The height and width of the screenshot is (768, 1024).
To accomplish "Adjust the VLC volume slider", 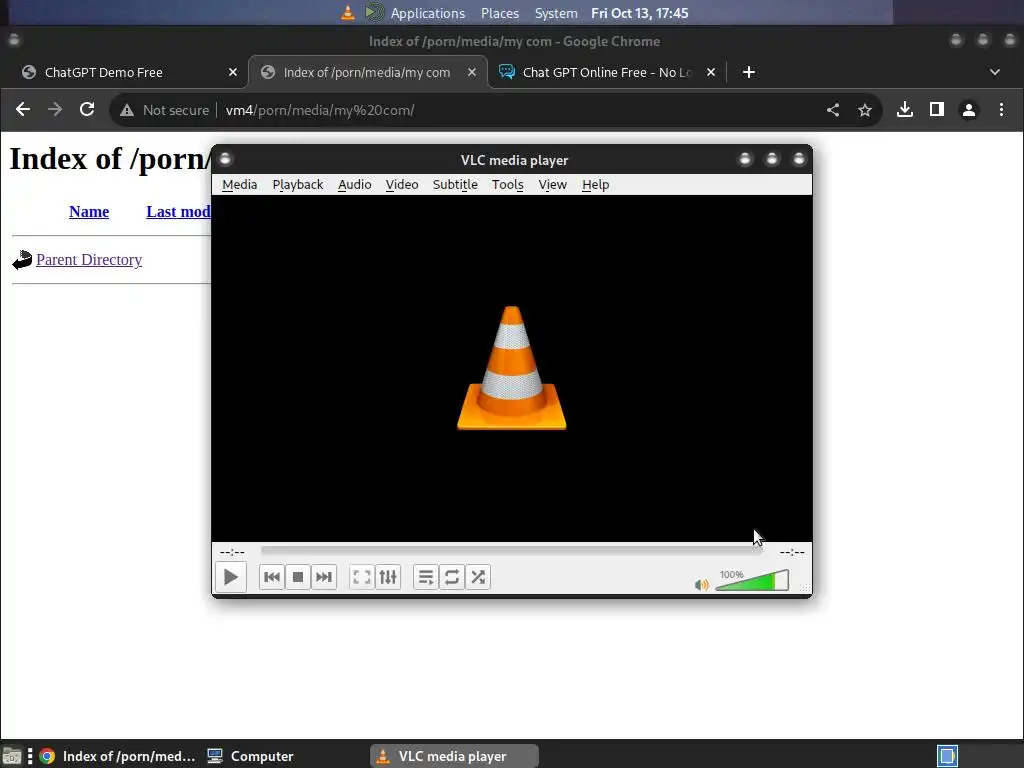I will tap(752, 581).
